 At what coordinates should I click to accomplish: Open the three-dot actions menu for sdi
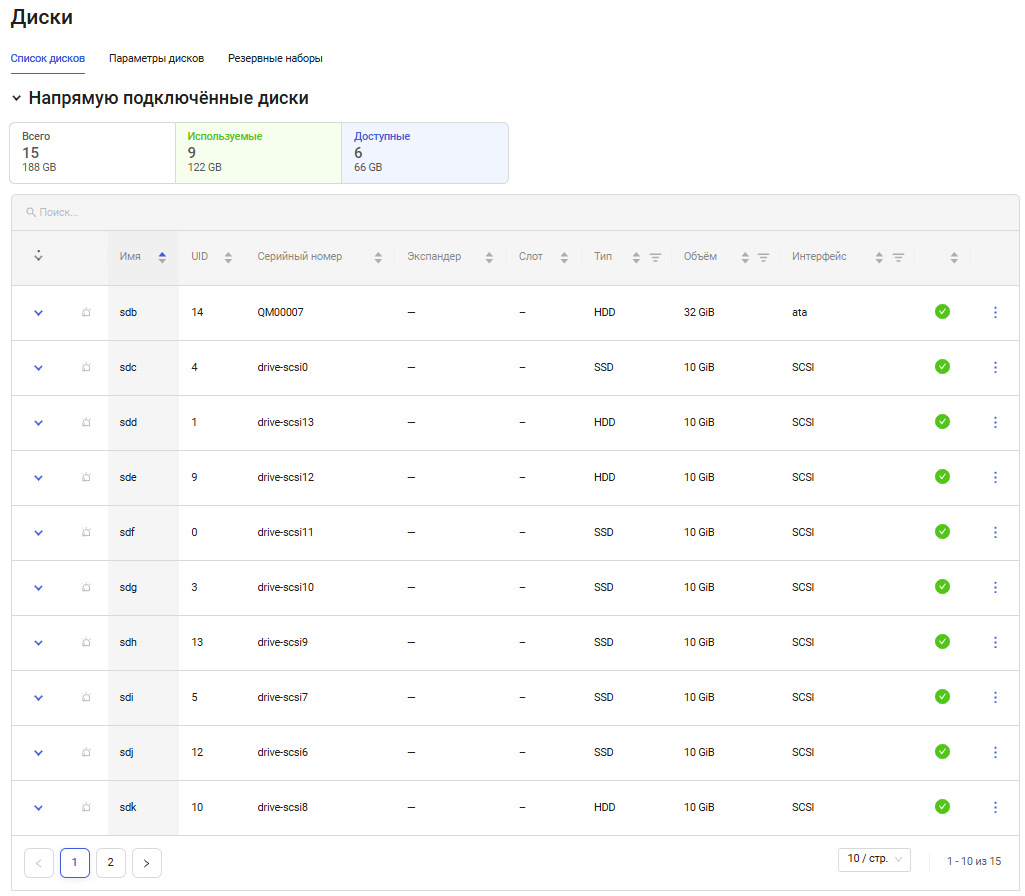pos(995,697)
